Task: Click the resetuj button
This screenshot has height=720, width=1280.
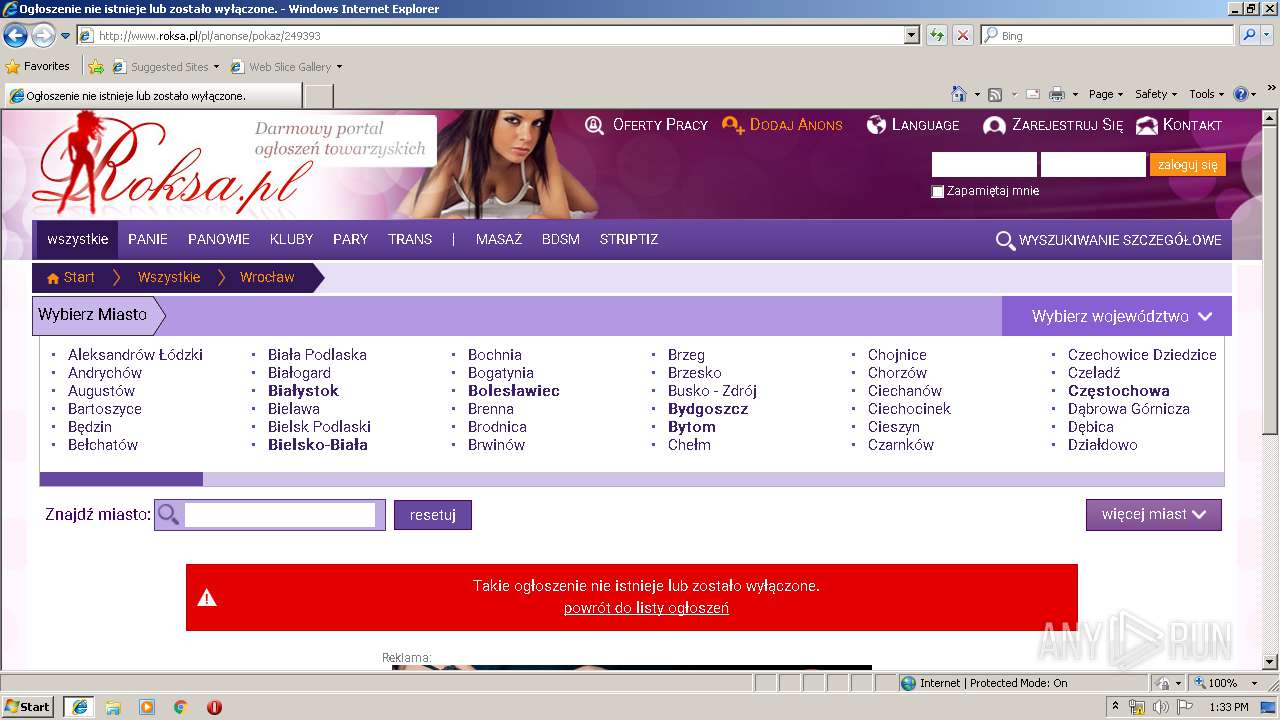Action: [433, 515]
